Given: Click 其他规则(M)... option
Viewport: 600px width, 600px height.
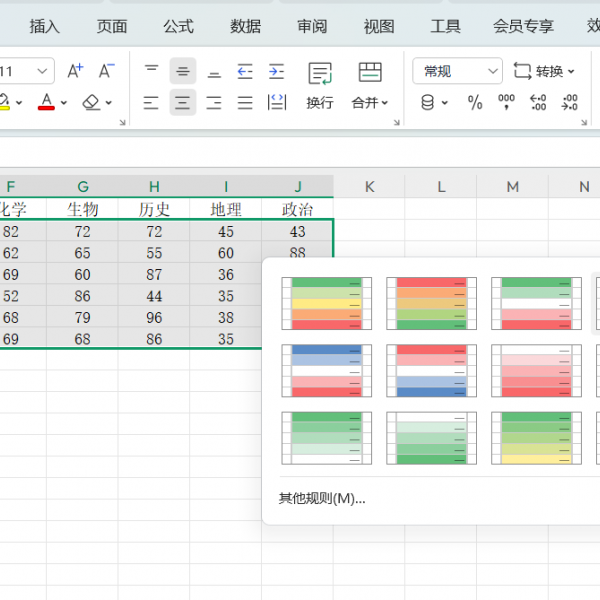Looking at the screenshot, I should (x=322, y=498).
